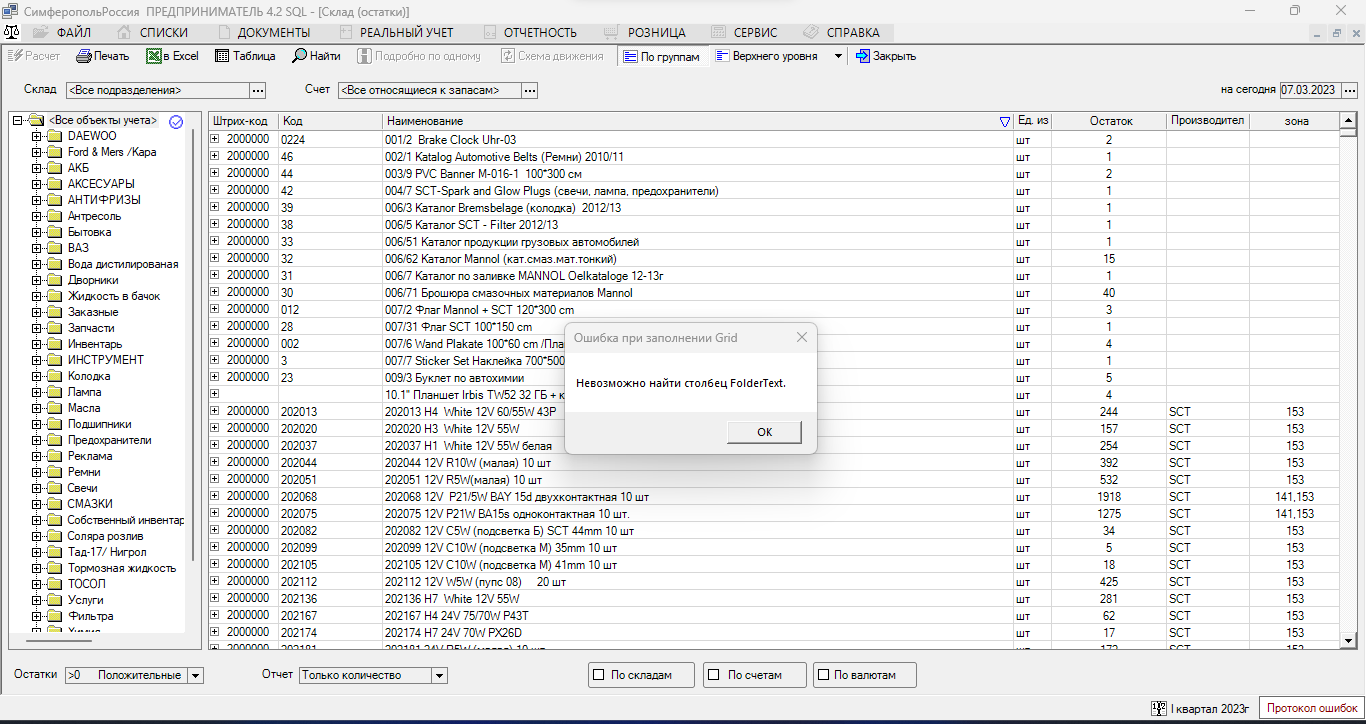Screen dimensions: 1366x724
Task: Click blue checkmark circle beside Все объекты учета
Action: pyautogui.click(x=176, y=122)
